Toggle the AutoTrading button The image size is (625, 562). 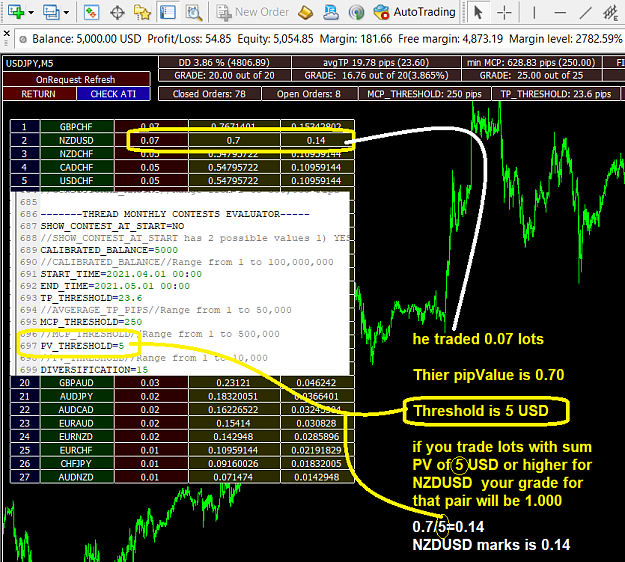(x=414, y=12)
